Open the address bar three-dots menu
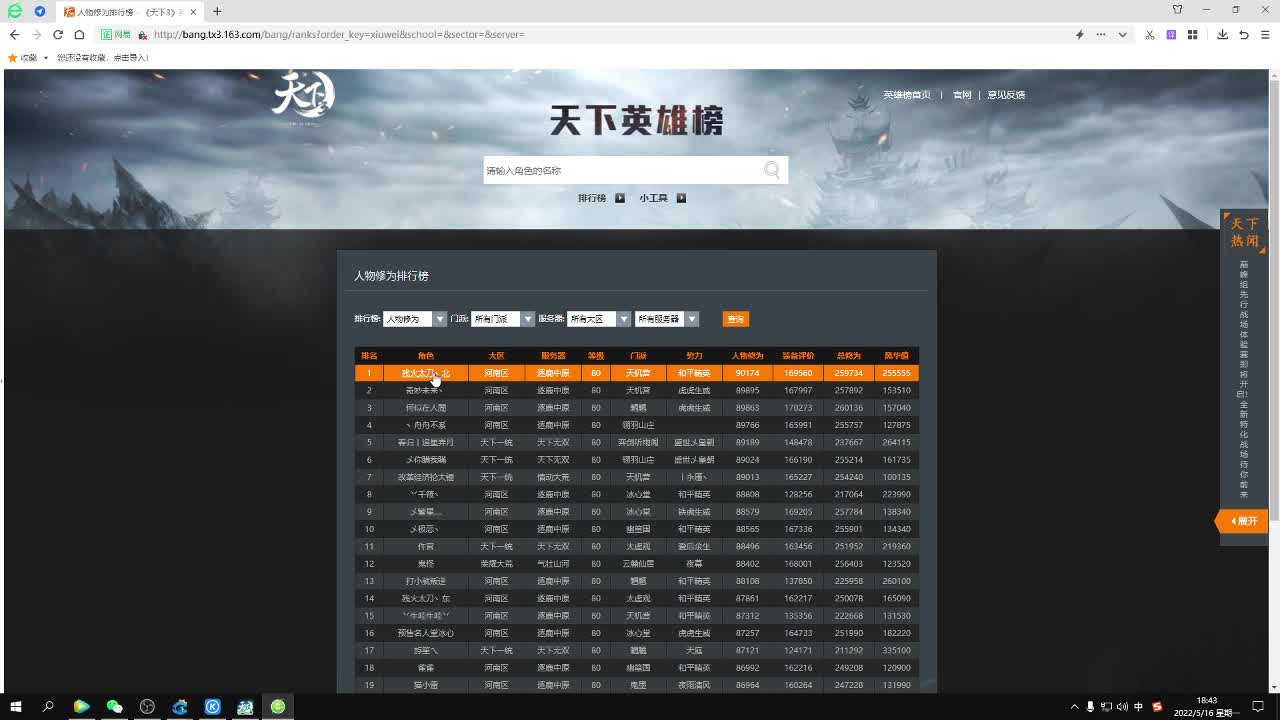Viewport: 1280px width, 720px height. 1101,34
